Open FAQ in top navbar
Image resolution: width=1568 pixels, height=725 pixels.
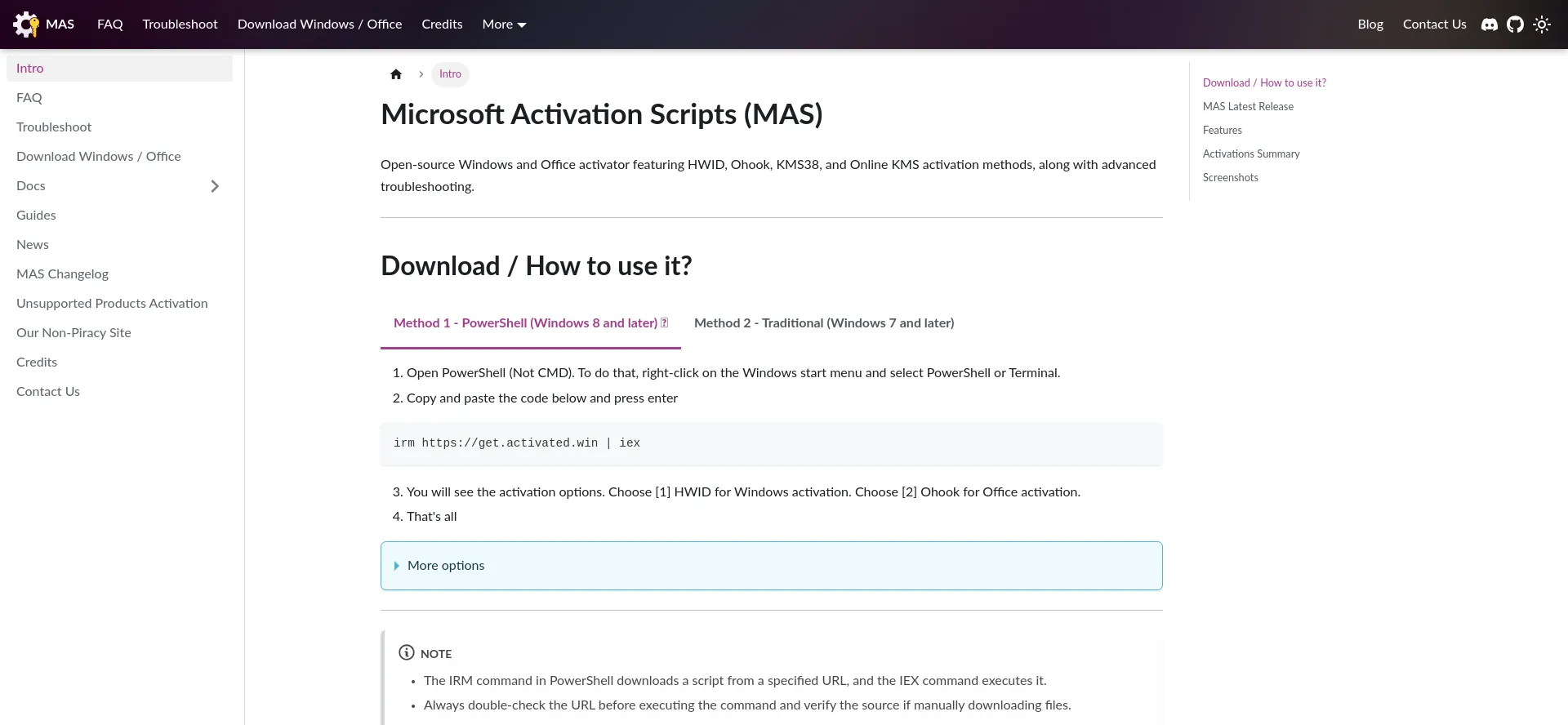pyautogui.click(x=110, y=24)
